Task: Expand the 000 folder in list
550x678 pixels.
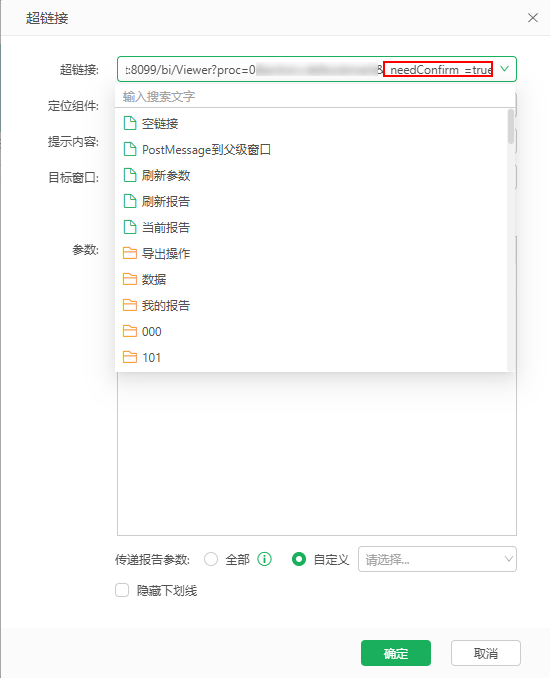Action: [x=311, y=332]
